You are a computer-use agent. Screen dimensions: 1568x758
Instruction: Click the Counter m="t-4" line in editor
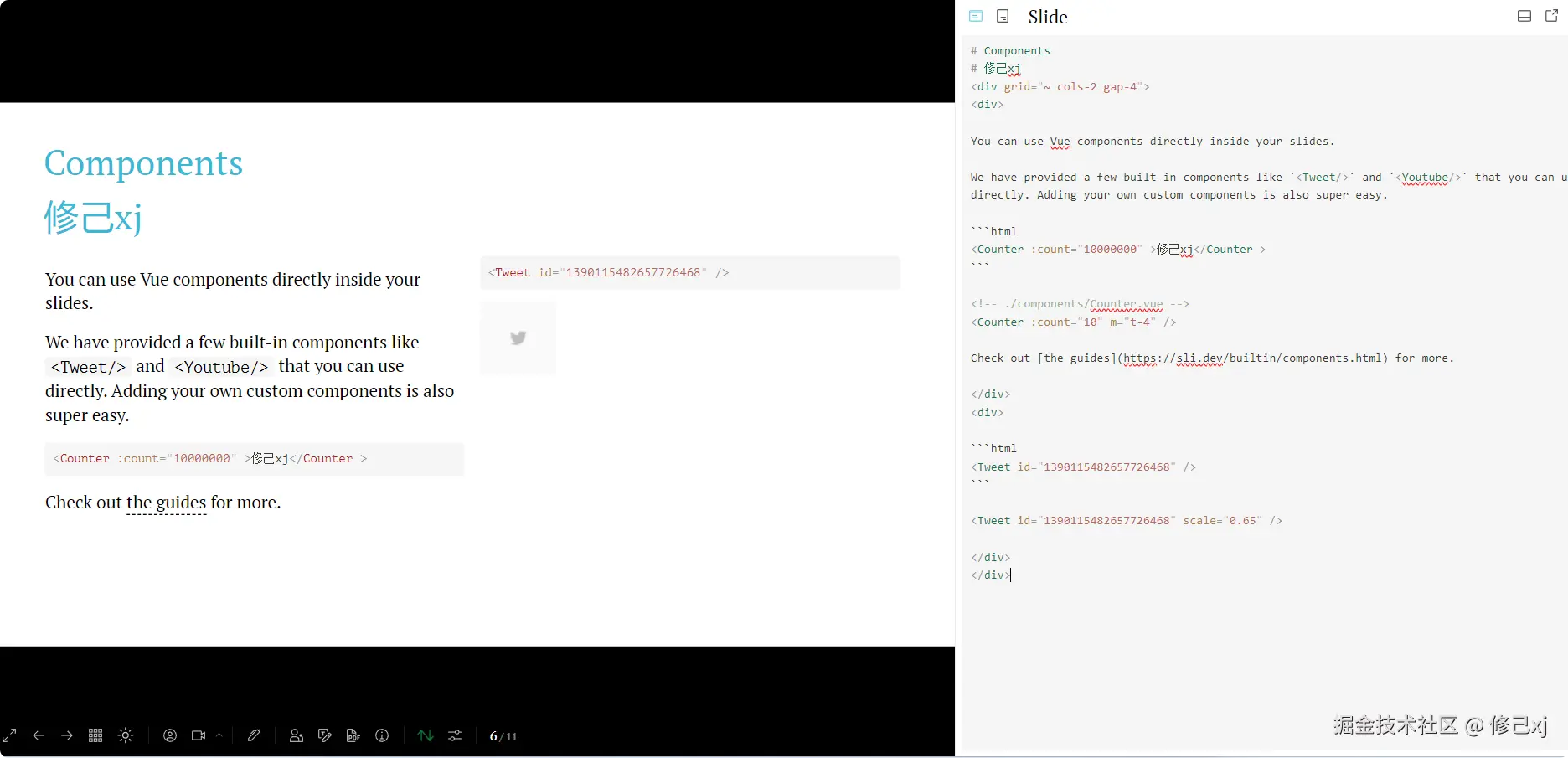(x=1073, y=322)
